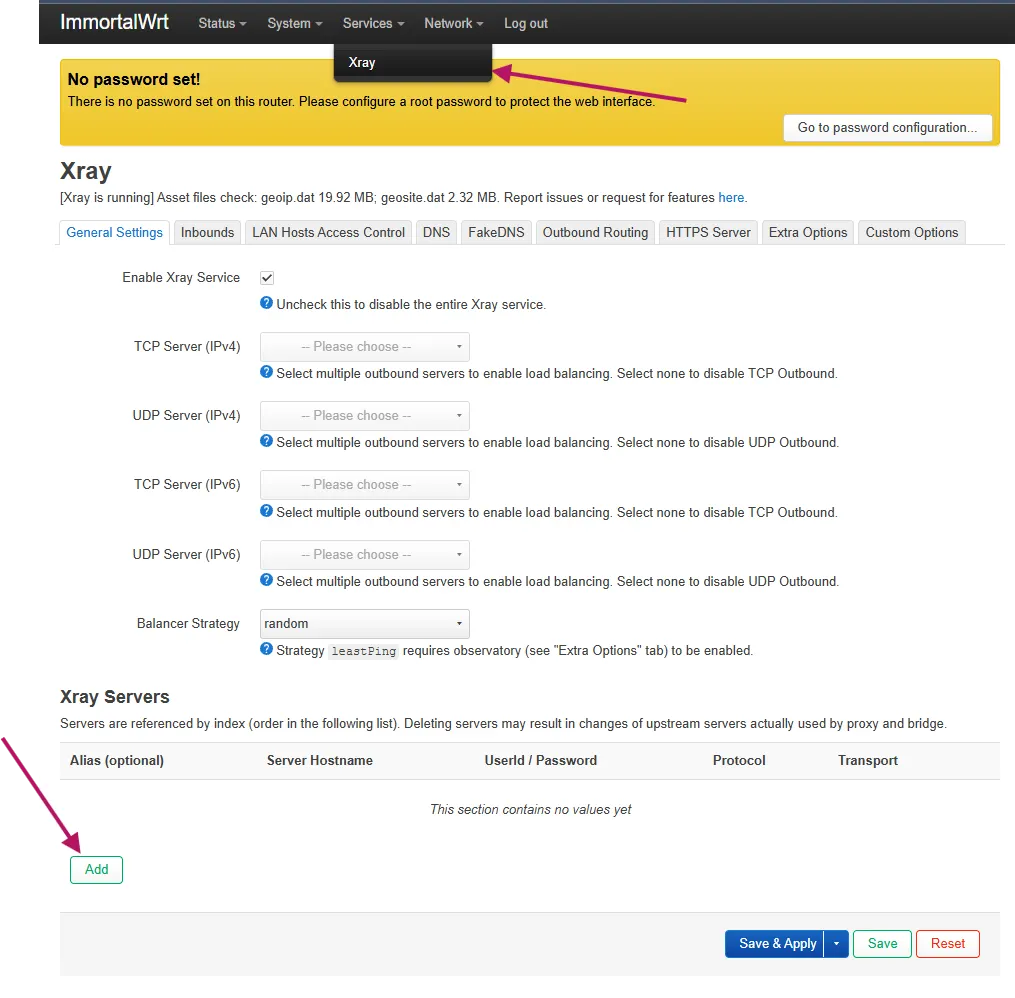Click the Transport column header
1015x998 pixels.
(x=867, y=760)
